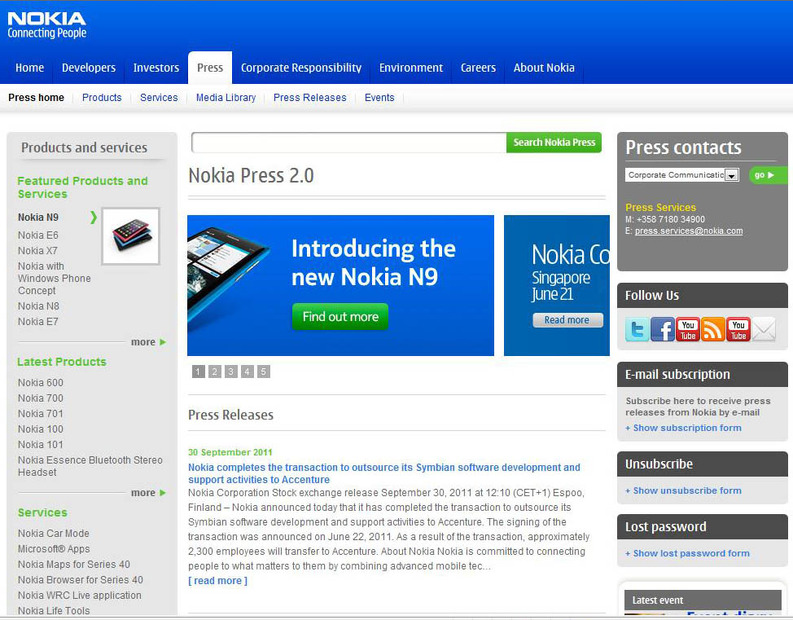Click read more under the press release
The image size is (793, 620).
(x=217, y=581)
